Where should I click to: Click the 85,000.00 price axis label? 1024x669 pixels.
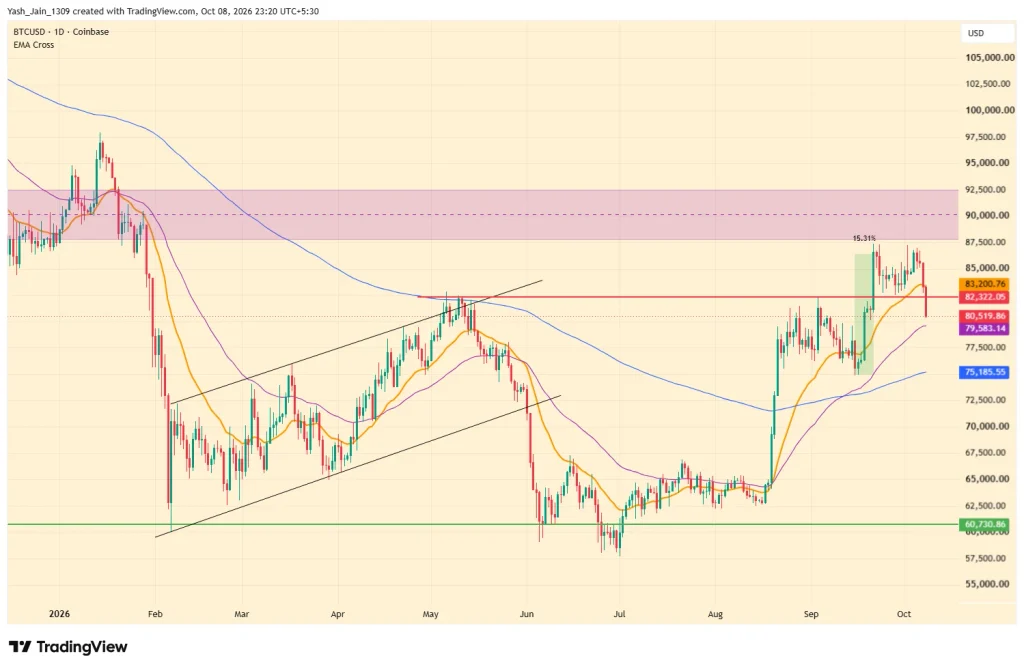989,268
